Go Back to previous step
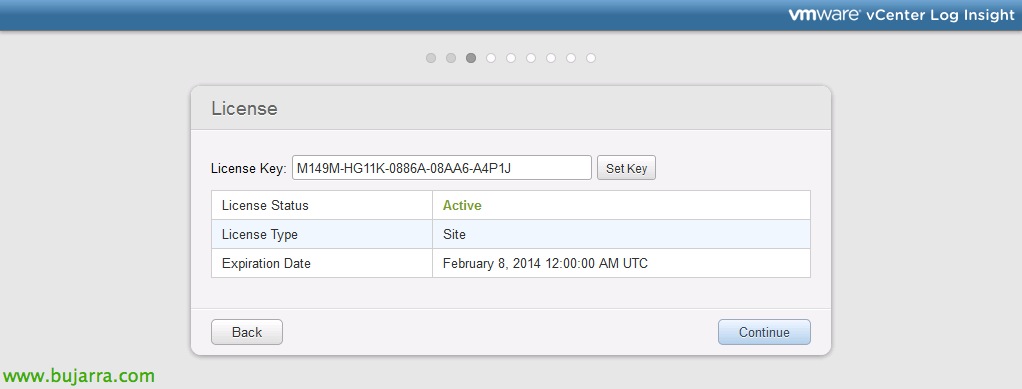This screenshot has width=1022, height=389. click(247, 332)
